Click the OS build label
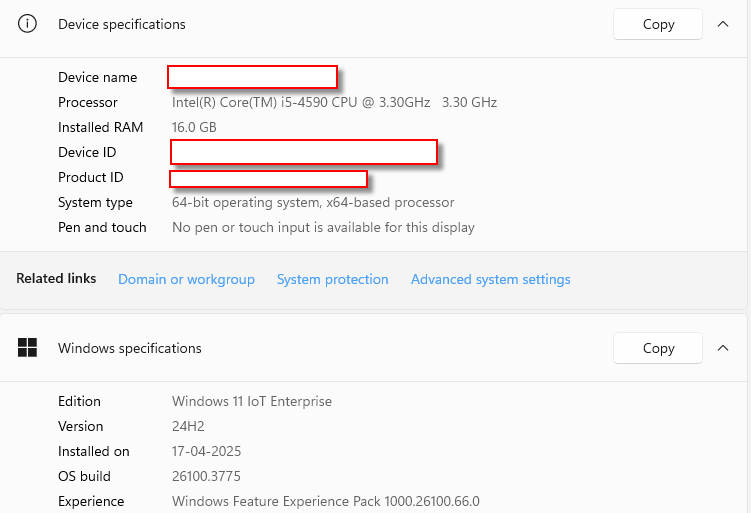This screenshot has width=751, height=513. pyautogui.click(x=84, y=476)
